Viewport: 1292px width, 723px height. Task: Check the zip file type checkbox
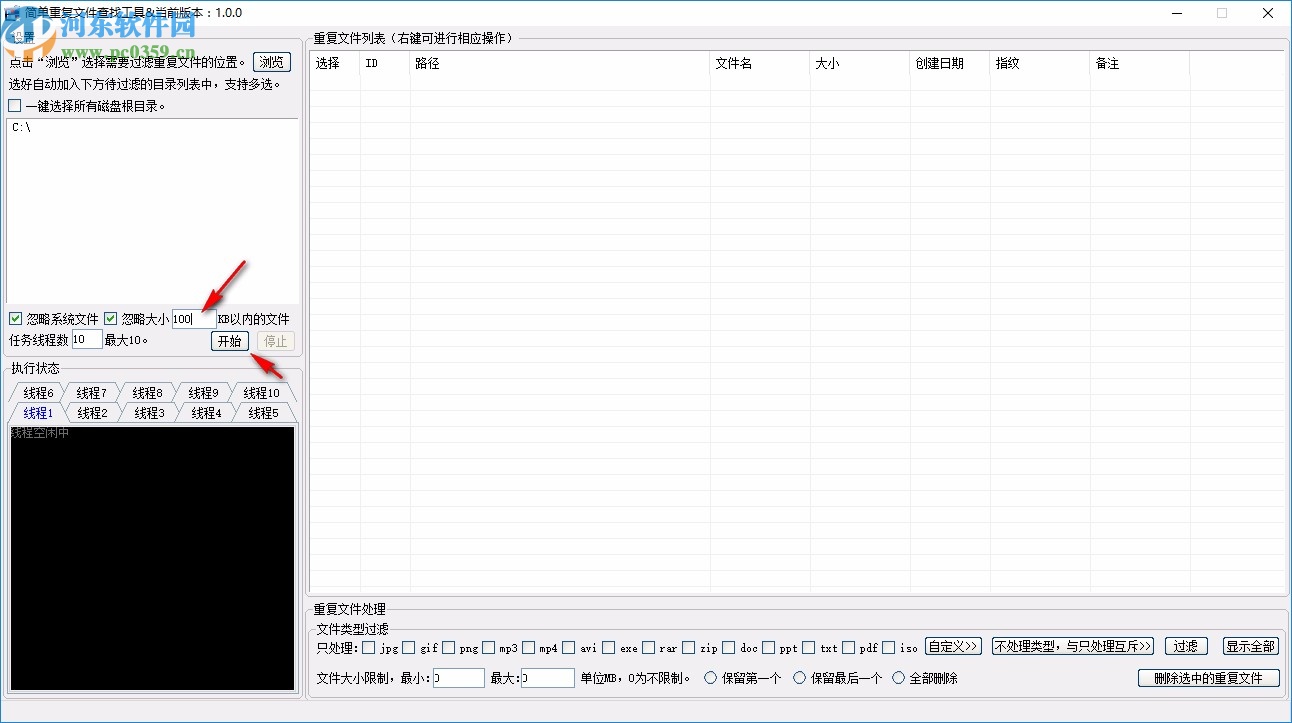point(688,648)
